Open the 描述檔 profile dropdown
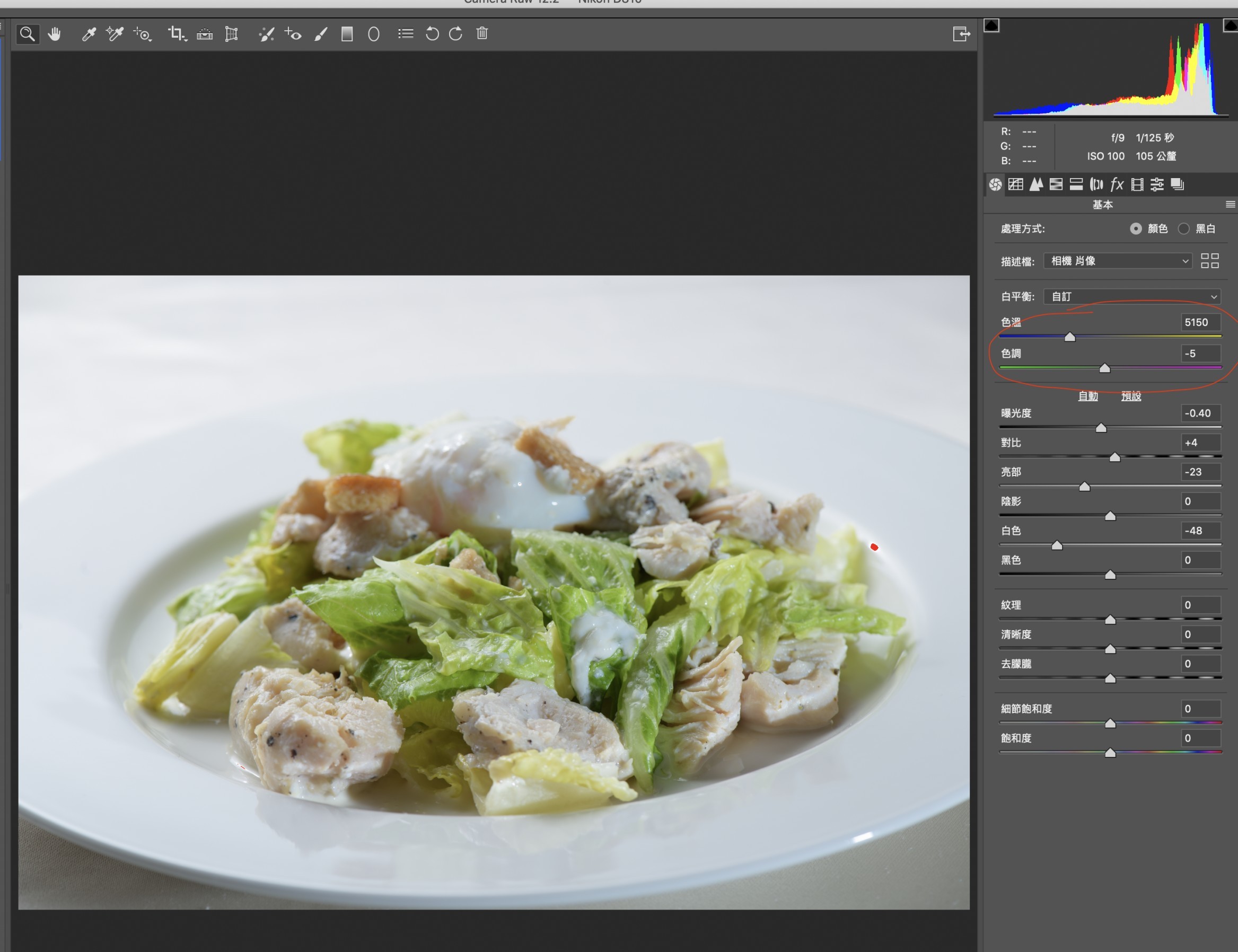 click(1118, 261)
